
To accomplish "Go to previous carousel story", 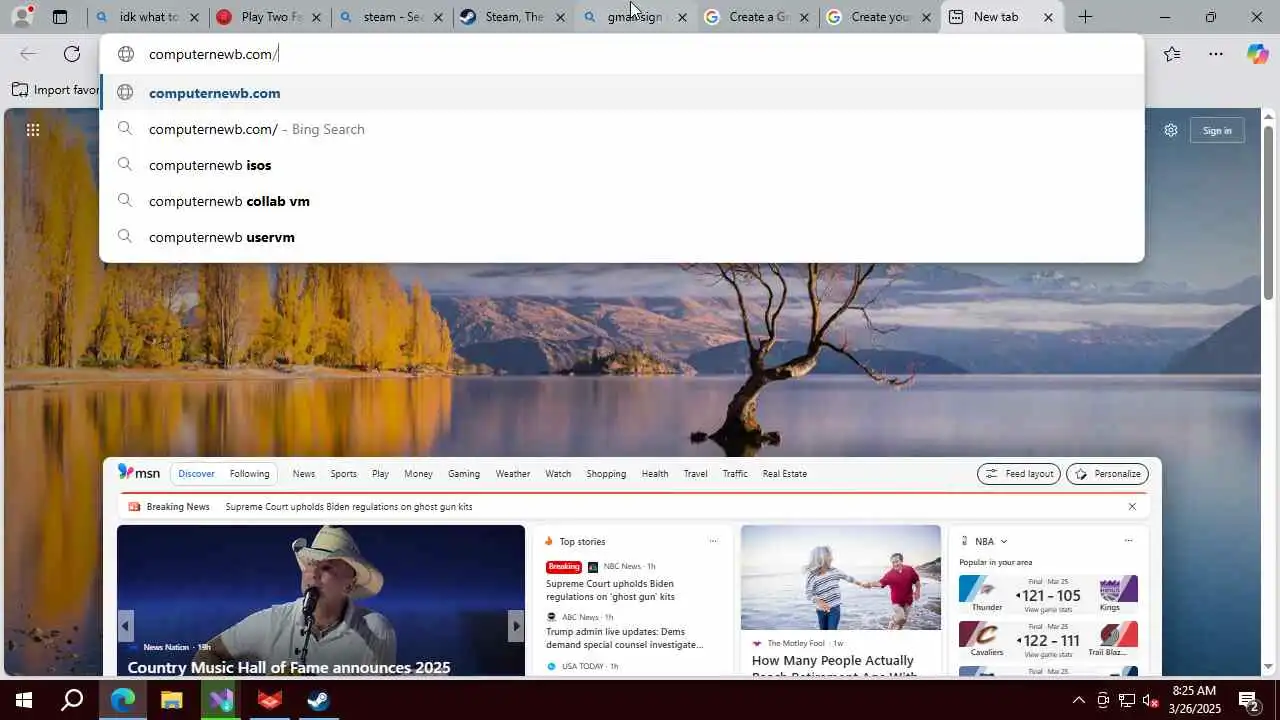I will (x=125, y=626).
